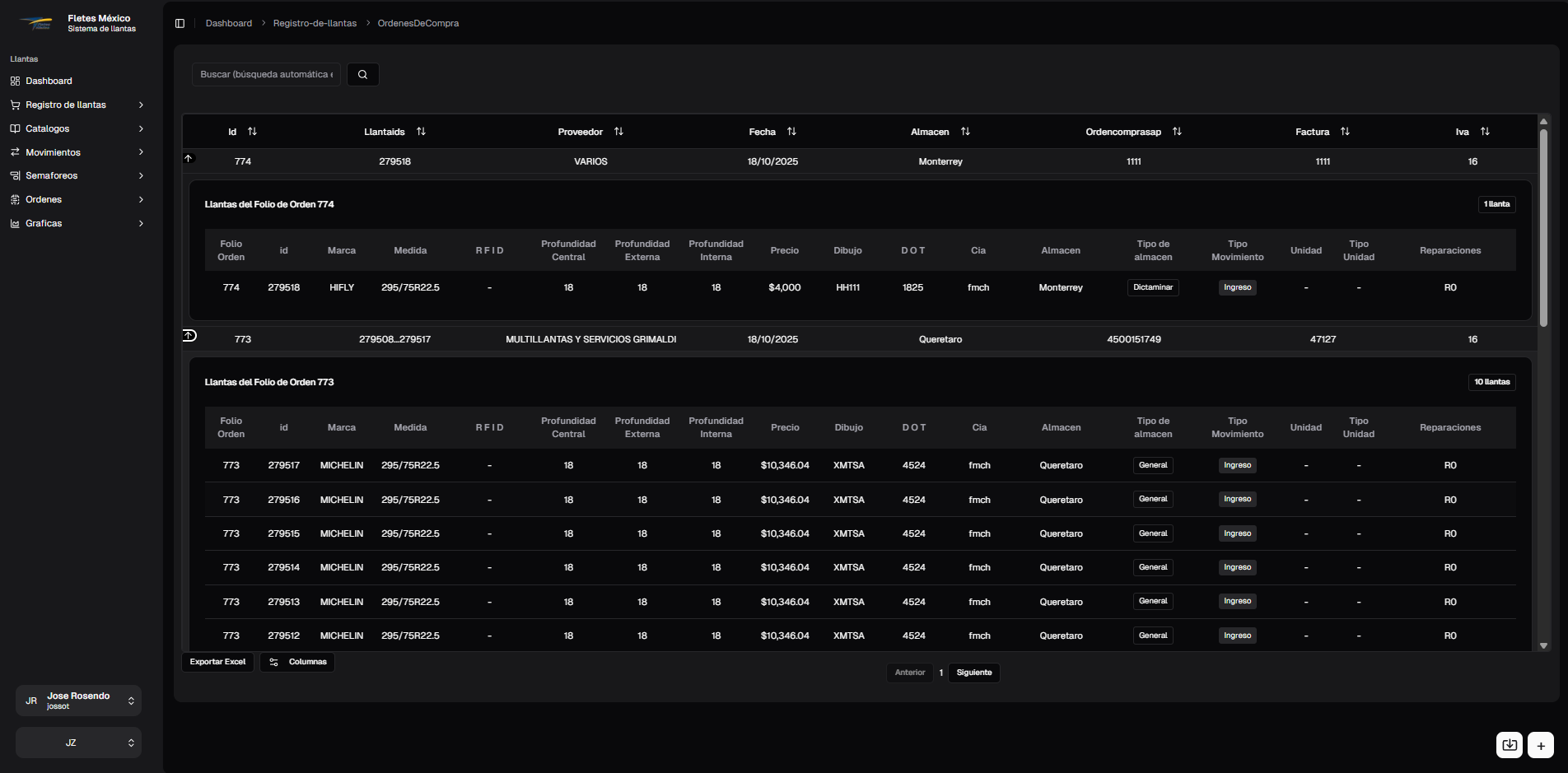Click Exportar Excel button

coord(217,662)
